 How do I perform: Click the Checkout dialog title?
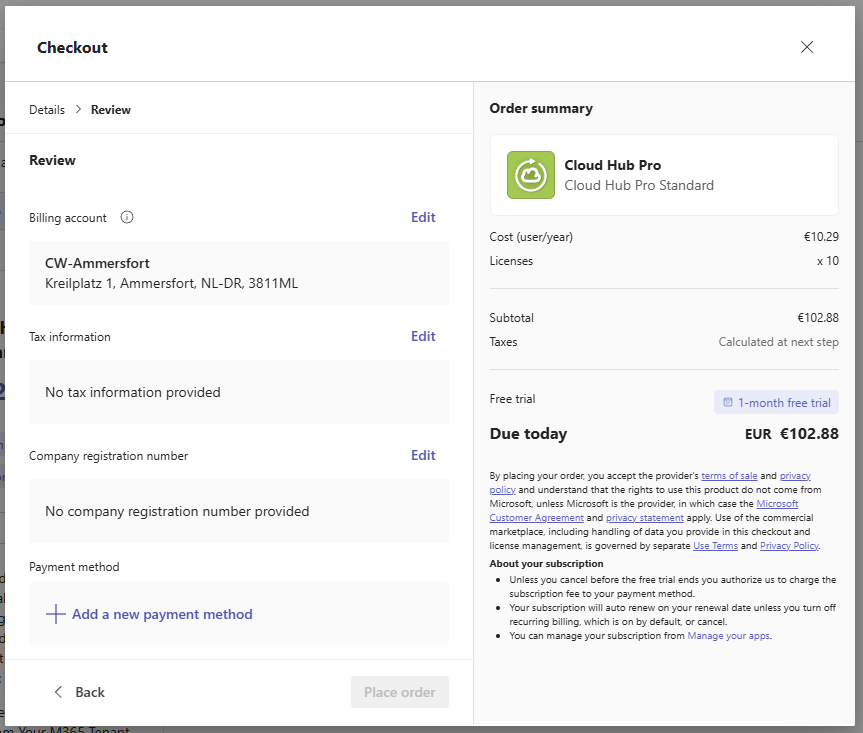coord(72,48)
